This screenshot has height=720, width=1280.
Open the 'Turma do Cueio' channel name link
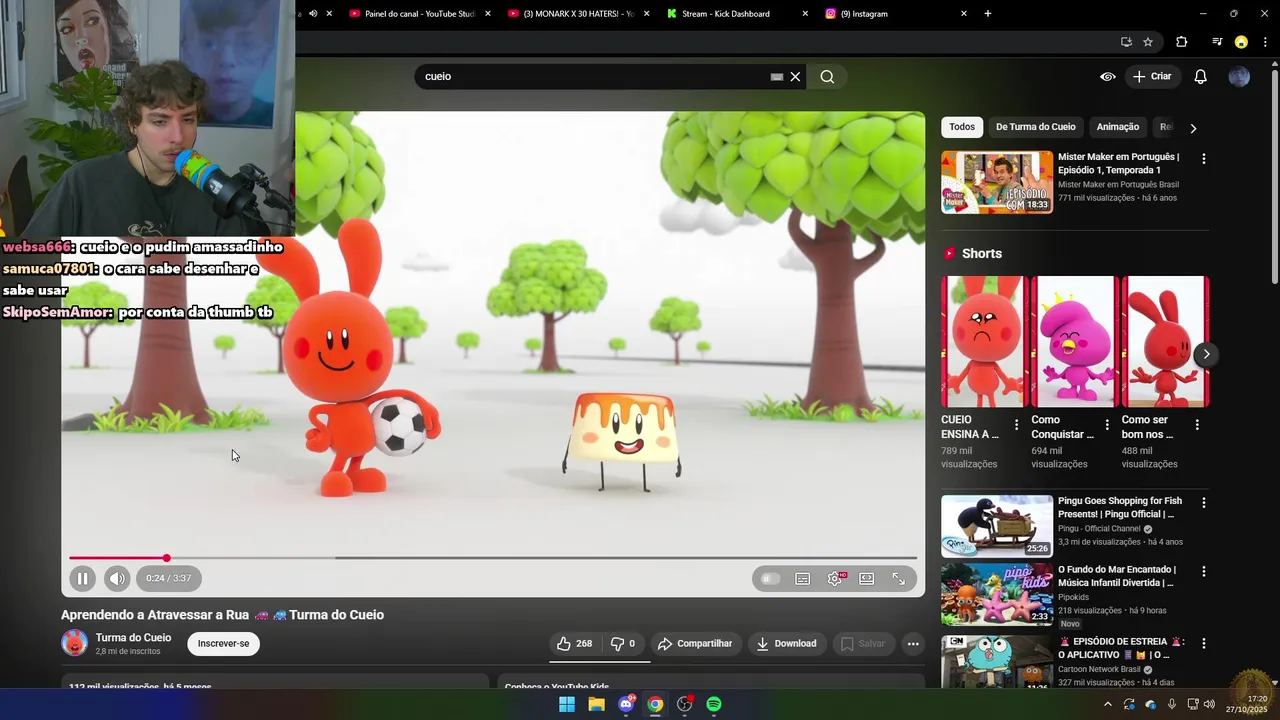coord(133,637)
